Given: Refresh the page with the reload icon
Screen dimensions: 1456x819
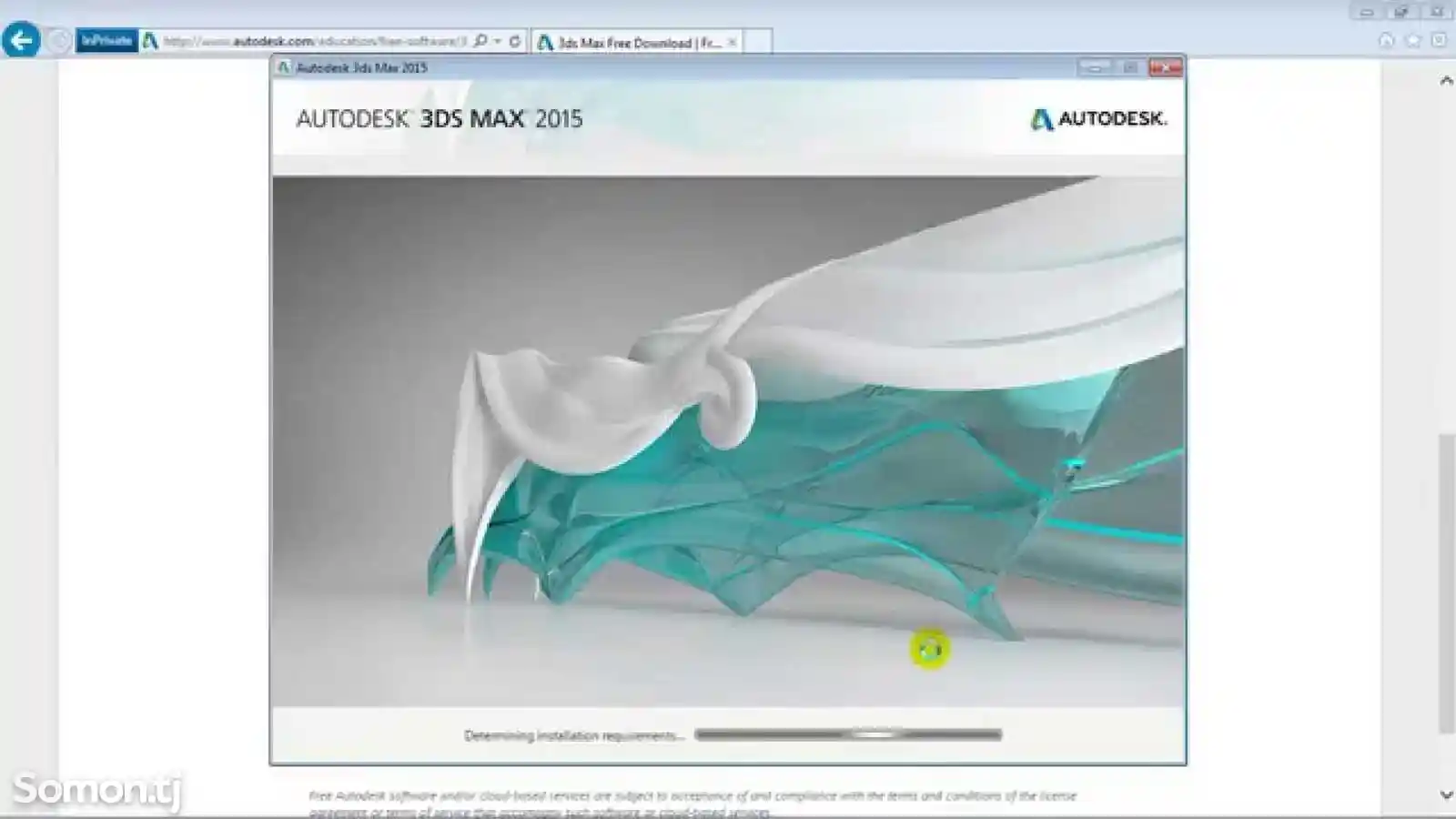Looking at the screenshot, I should coord(514,41).
